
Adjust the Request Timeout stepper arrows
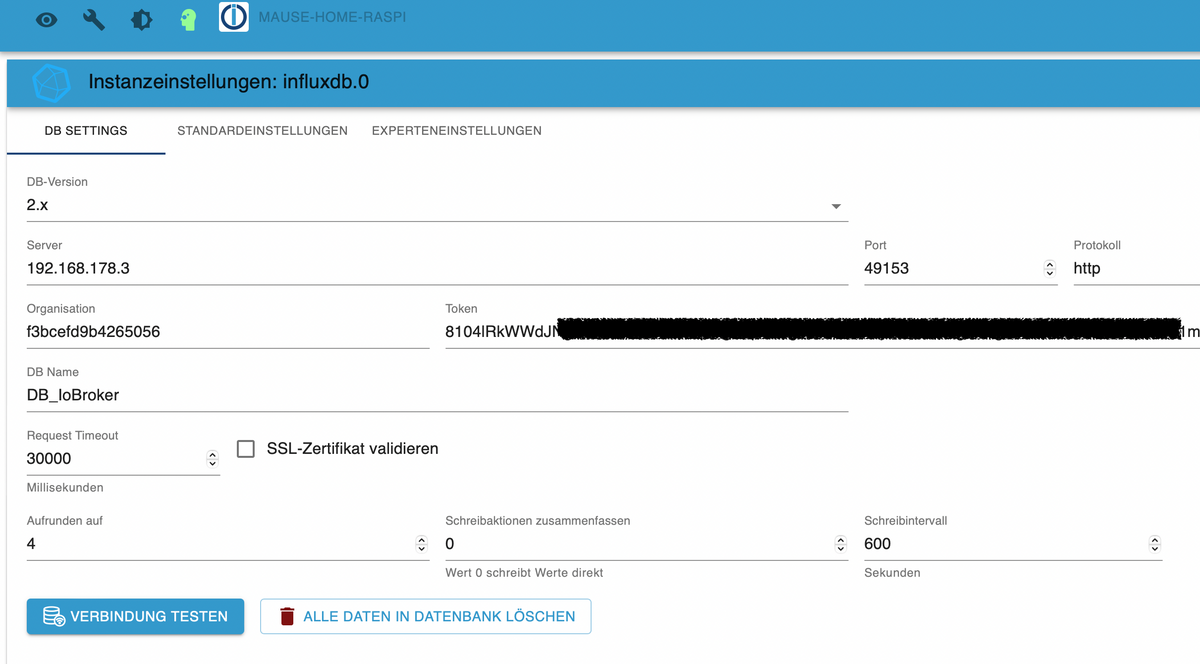click(212, 458)
